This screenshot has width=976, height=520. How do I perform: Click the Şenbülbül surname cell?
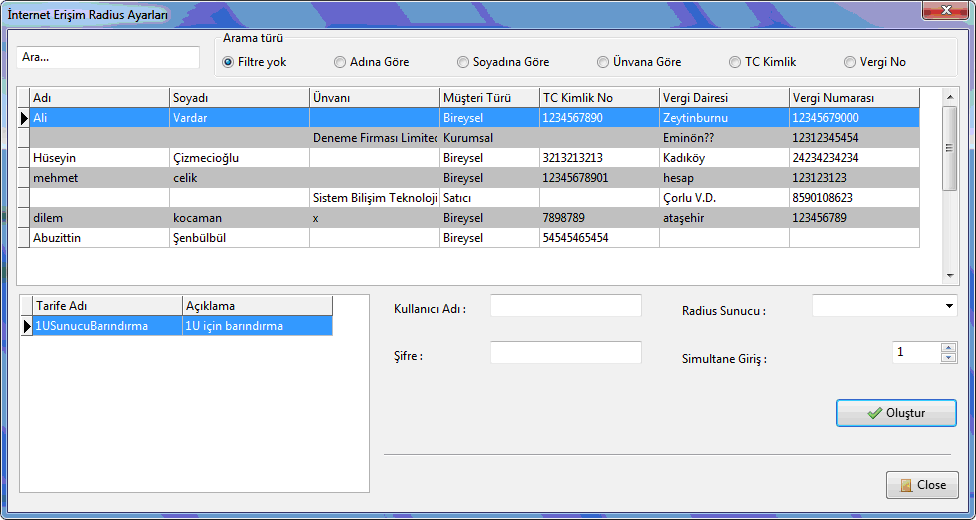239,238
